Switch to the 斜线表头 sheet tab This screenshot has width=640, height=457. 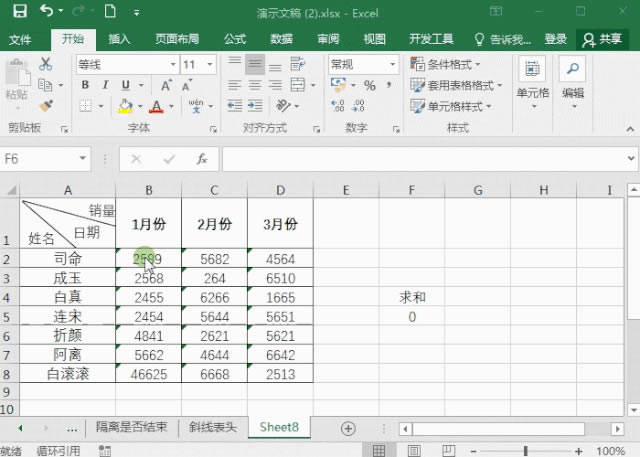[x=213, y=427]
